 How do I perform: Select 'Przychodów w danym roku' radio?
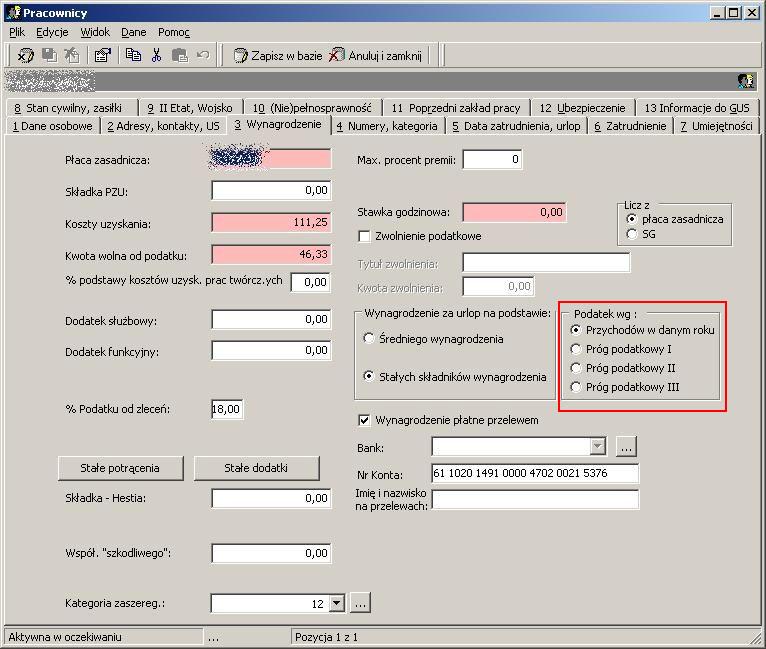pos(575,330)
